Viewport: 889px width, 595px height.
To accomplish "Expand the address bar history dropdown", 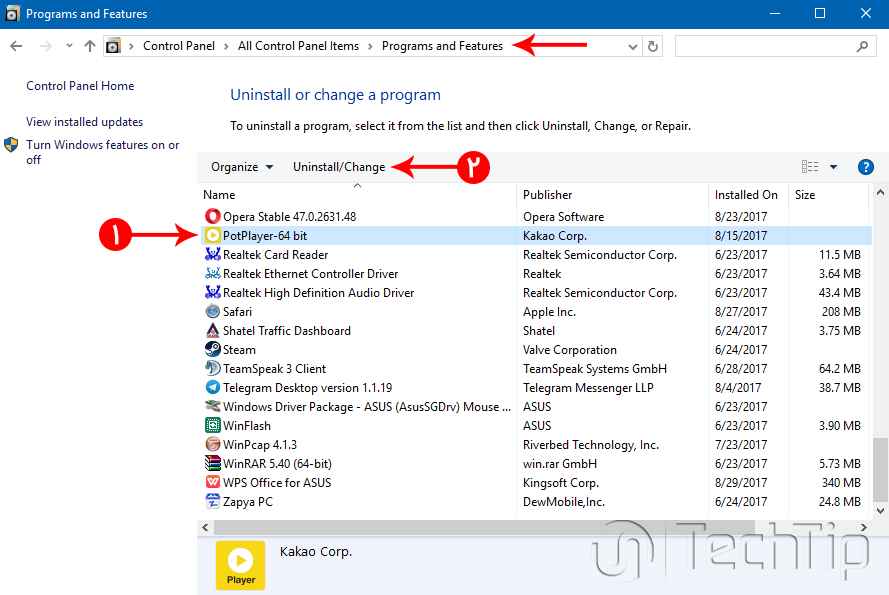I will coord(632,46).
